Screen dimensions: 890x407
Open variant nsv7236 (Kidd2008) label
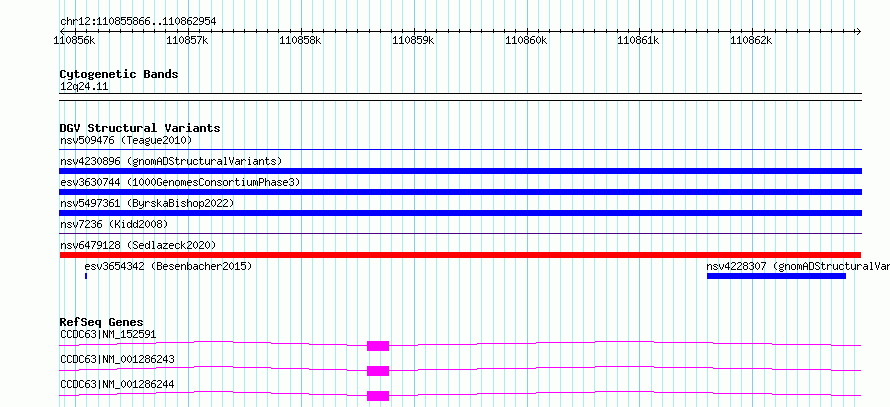coord(114,224)
